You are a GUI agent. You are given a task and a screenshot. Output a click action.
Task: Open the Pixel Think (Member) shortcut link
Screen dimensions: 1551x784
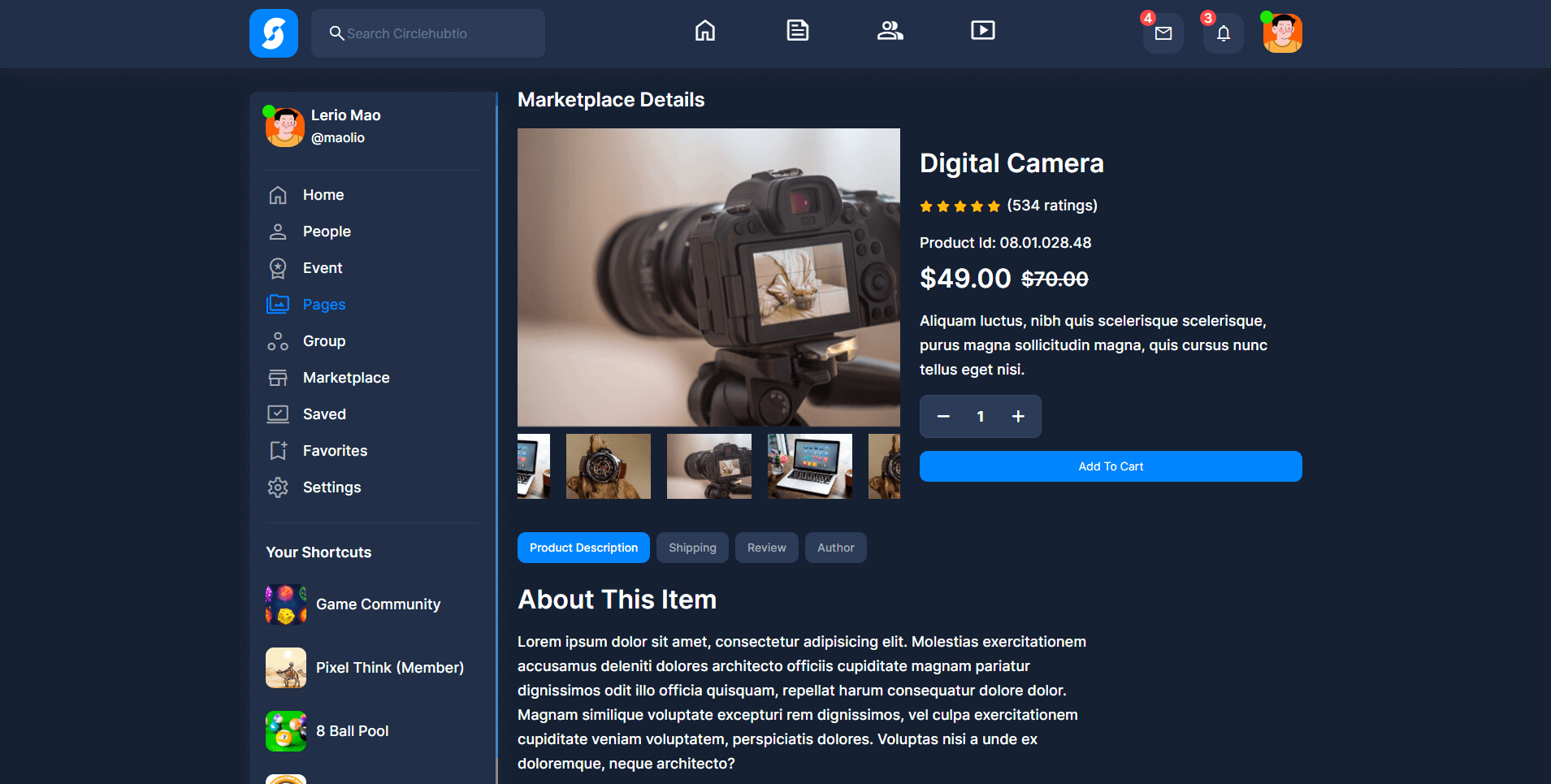390,668
